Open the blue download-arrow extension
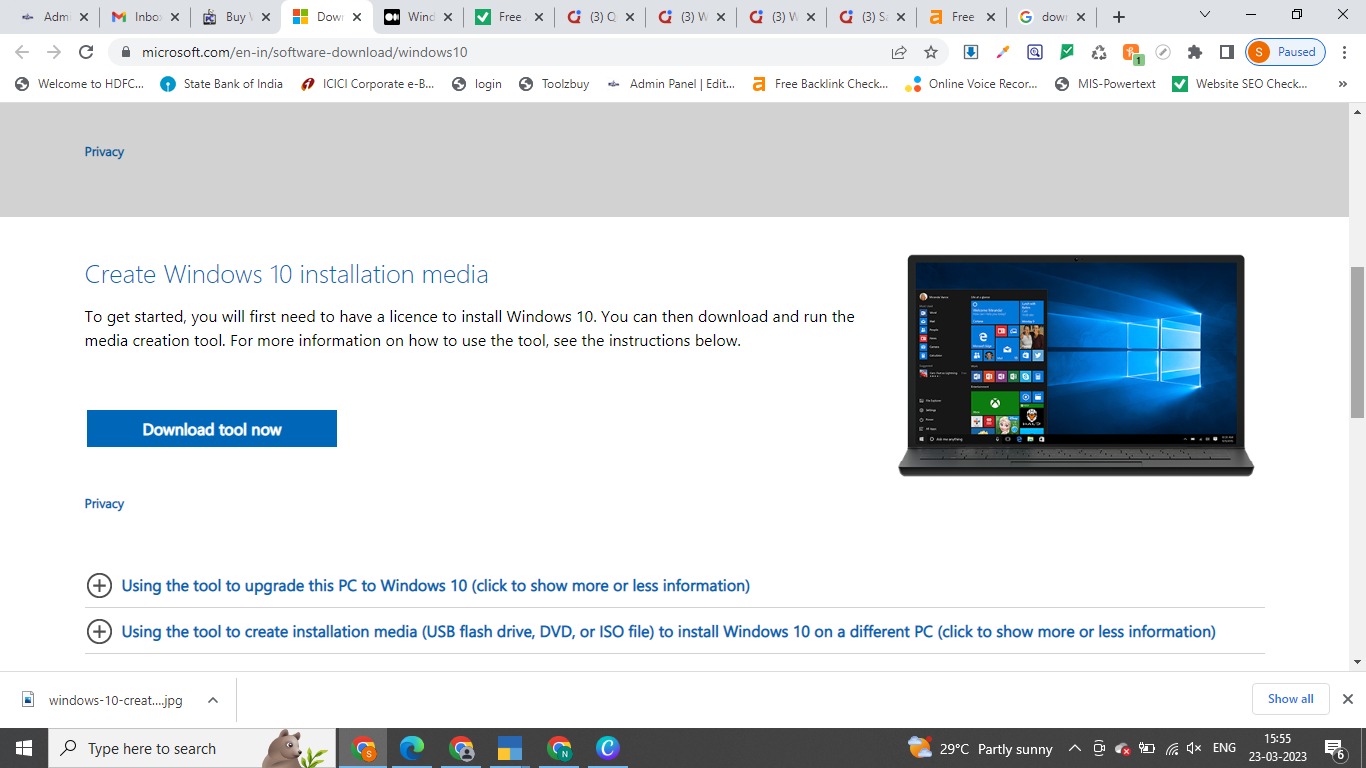The height and width of the screenshot is (768, 1366). [x=970, y=52]
